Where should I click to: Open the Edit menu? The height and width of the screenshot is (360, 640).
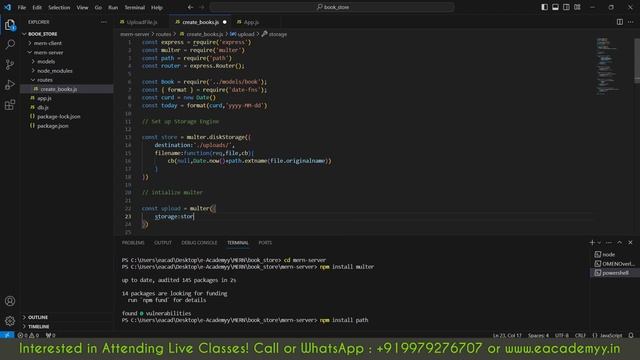coord(37,7)
